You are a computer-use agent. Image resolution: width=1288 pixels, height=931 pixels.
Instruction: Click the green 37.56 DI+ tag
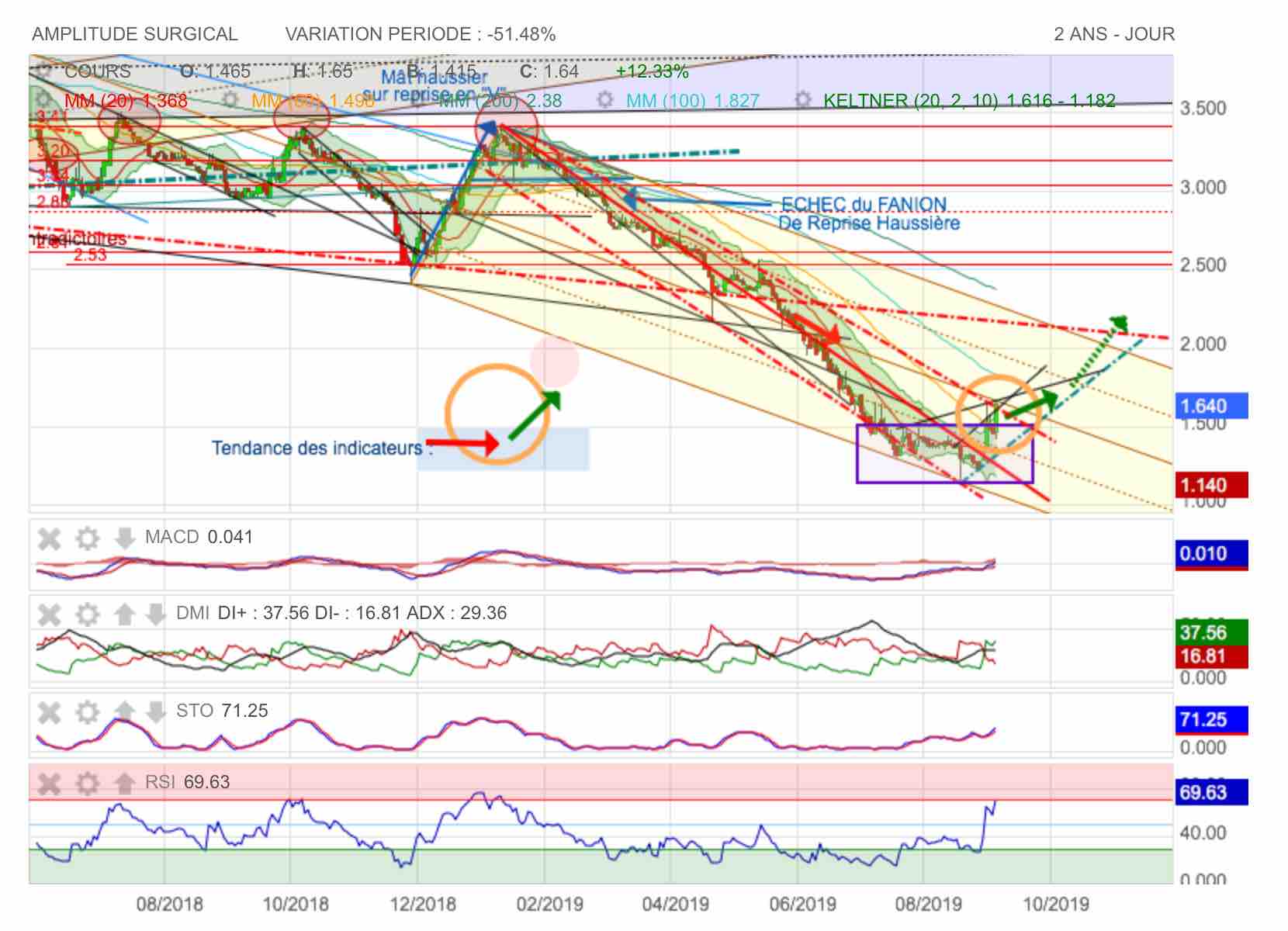[x=1211, y=632]
